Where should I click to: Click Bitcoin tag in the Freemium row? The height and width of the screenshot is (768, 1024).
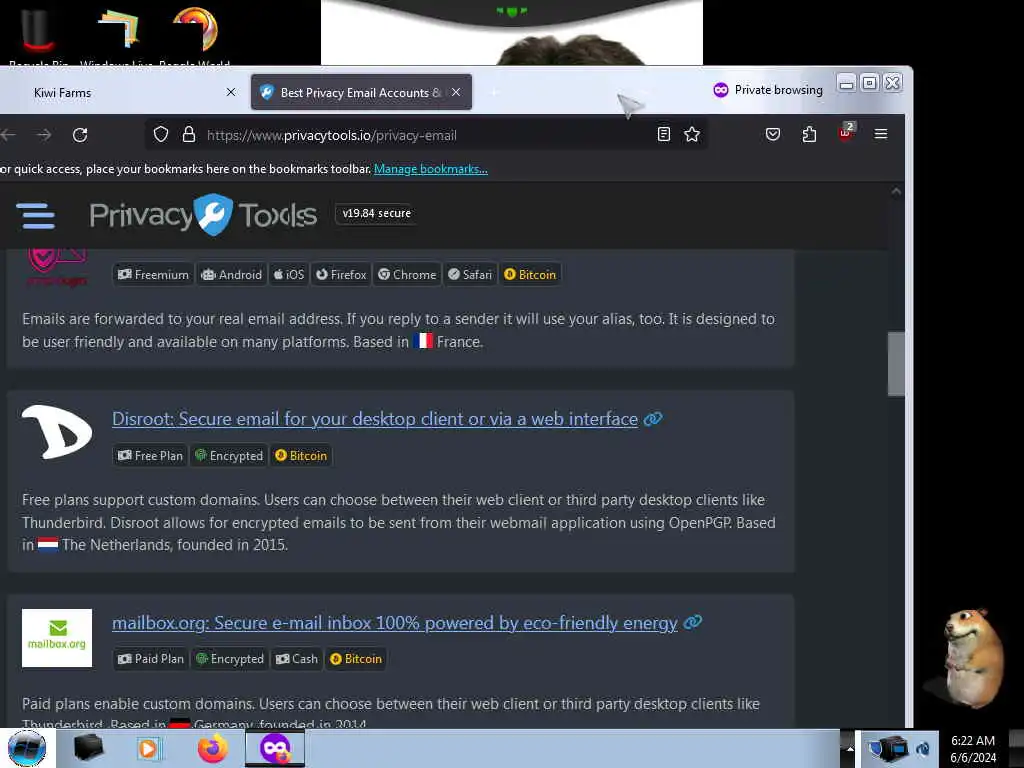tap(530, 275)
